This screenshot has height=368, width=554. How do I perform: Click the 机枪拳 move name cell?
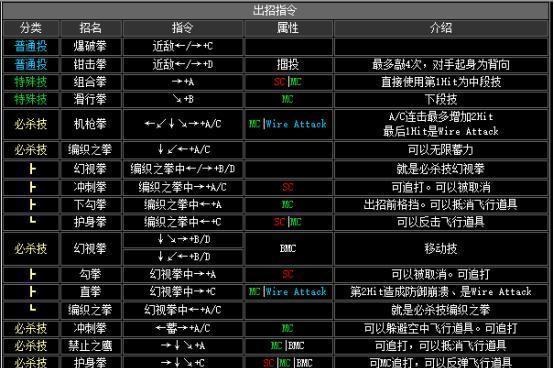pos(91,124)
